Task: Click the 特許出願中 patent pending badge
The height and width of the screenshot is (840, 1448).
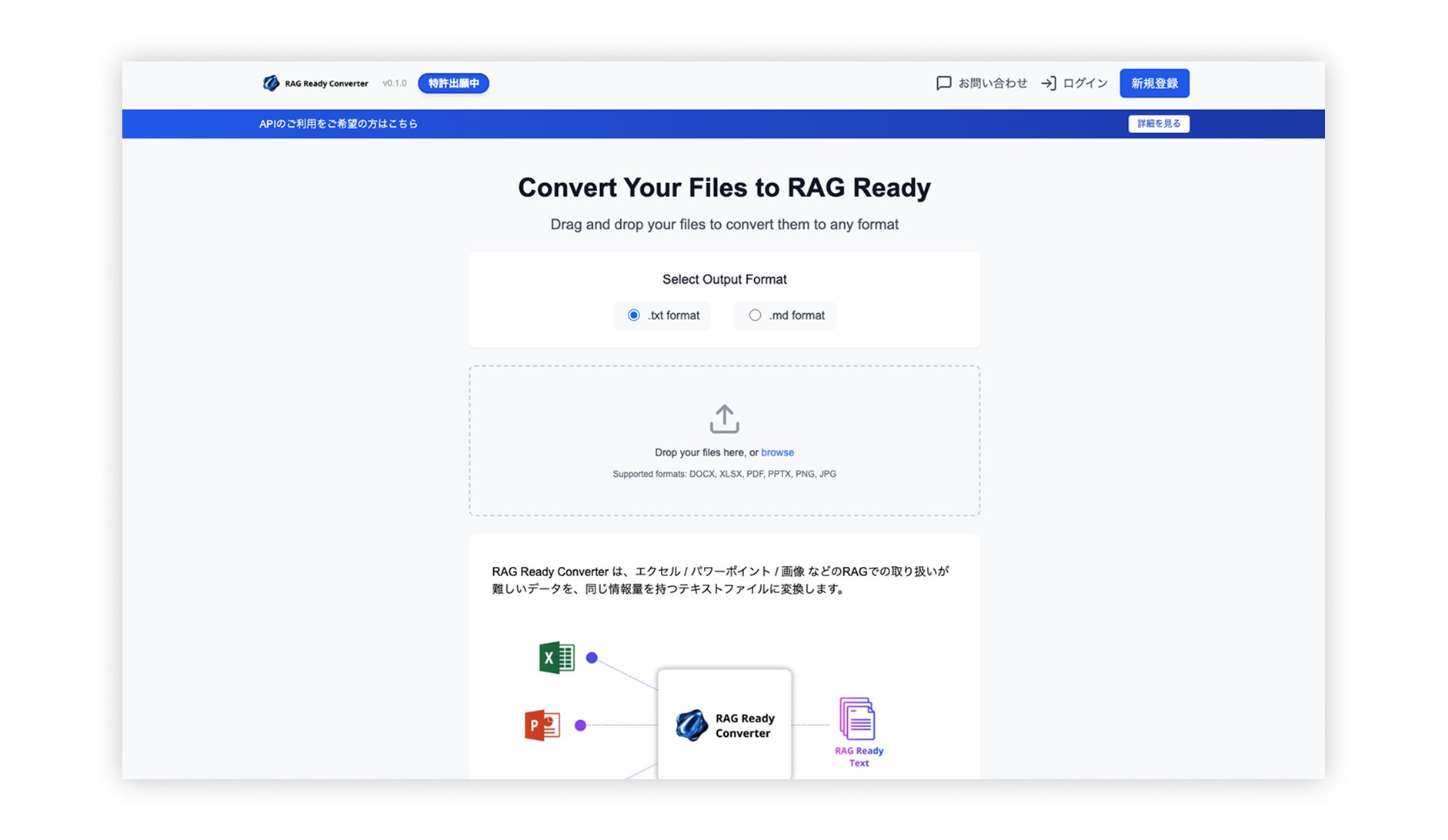Action: (453, 83)
